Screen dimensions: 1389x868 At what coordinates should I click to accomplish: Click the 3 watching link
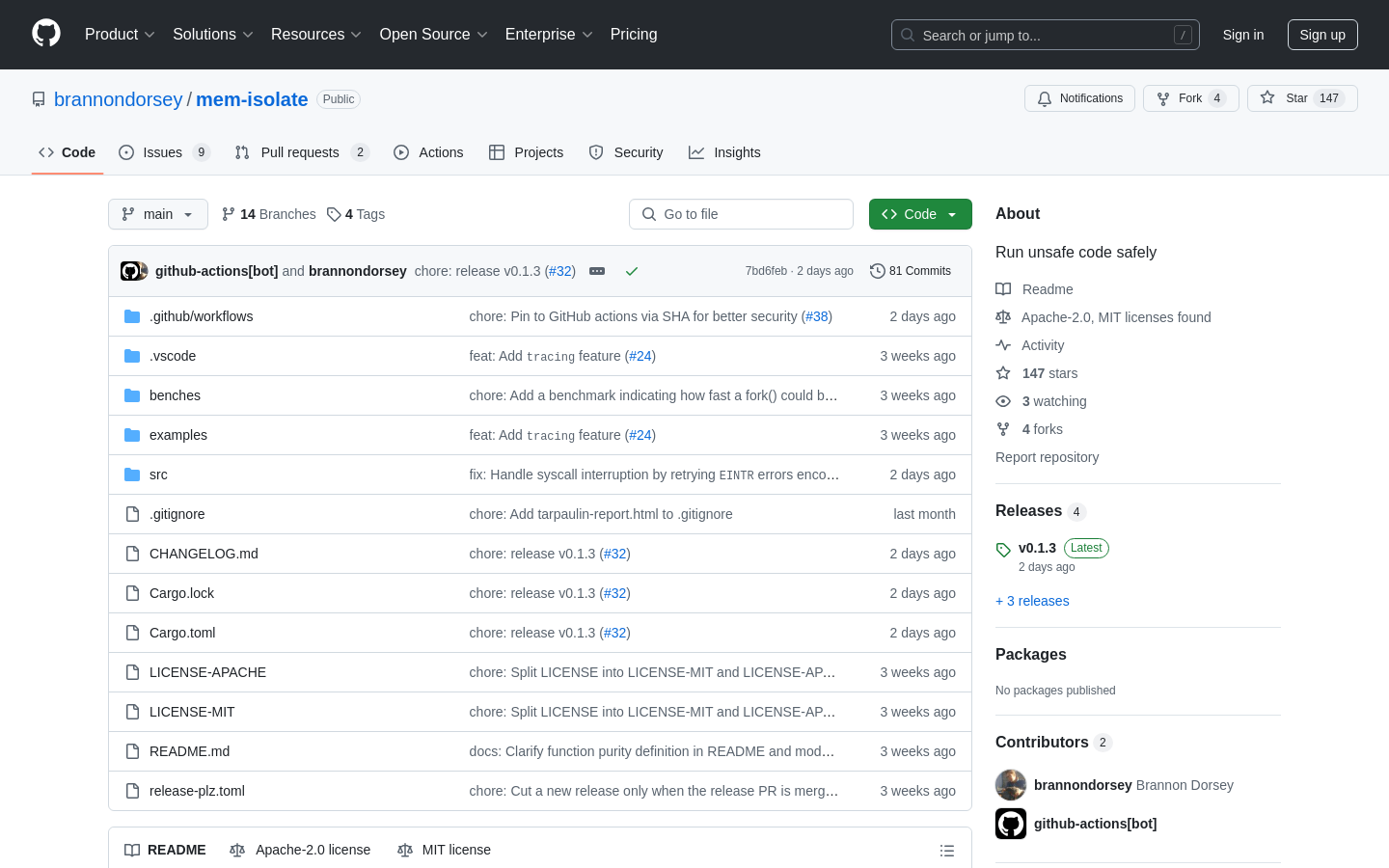pyautogui.click(x=1042, y=401)
